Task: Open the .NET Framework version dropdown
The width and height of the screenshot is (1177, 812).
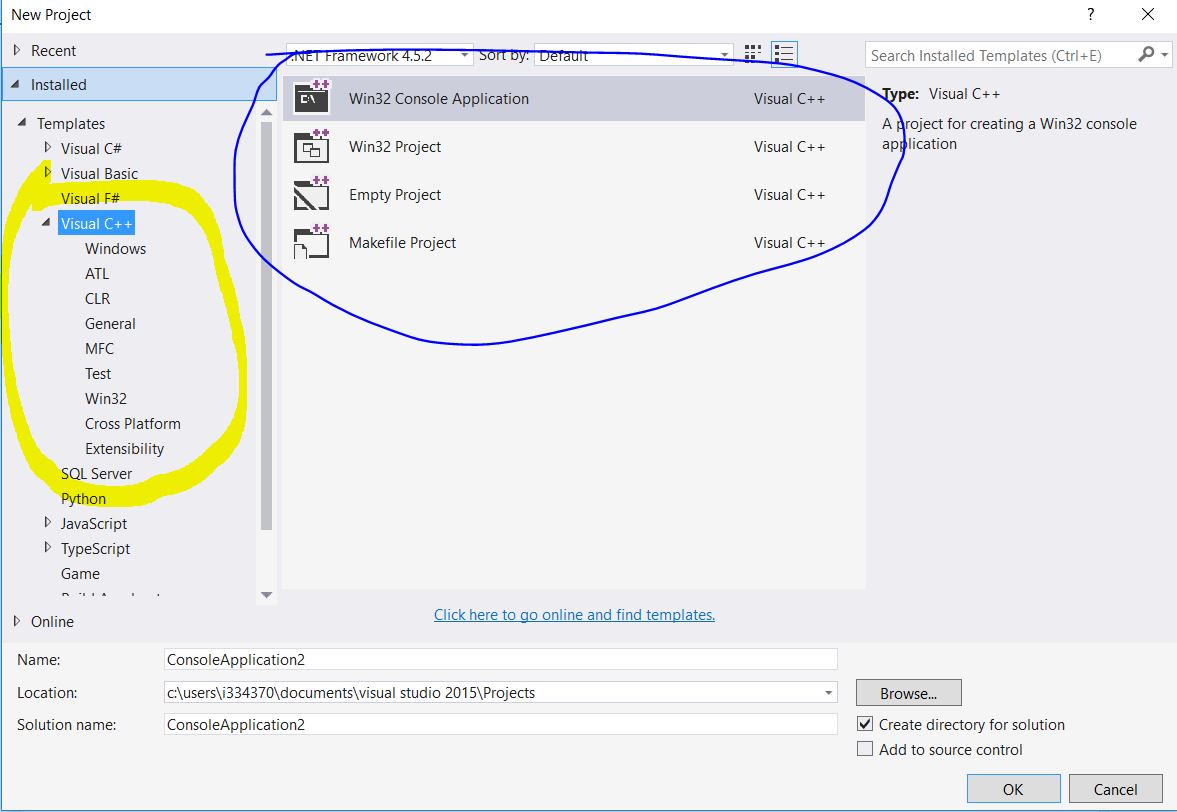Action: 379,55
